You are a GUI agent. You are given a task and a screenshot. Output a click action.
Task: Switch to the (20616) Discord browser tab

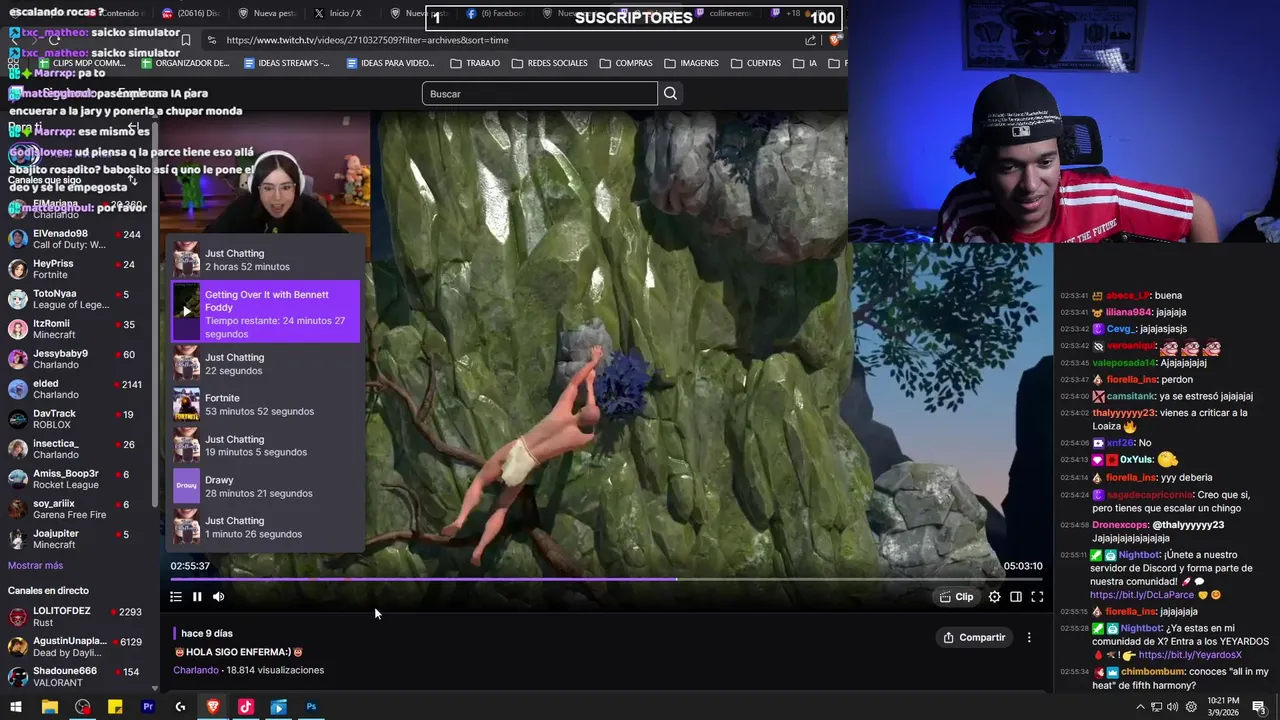[x=190, y=14]
